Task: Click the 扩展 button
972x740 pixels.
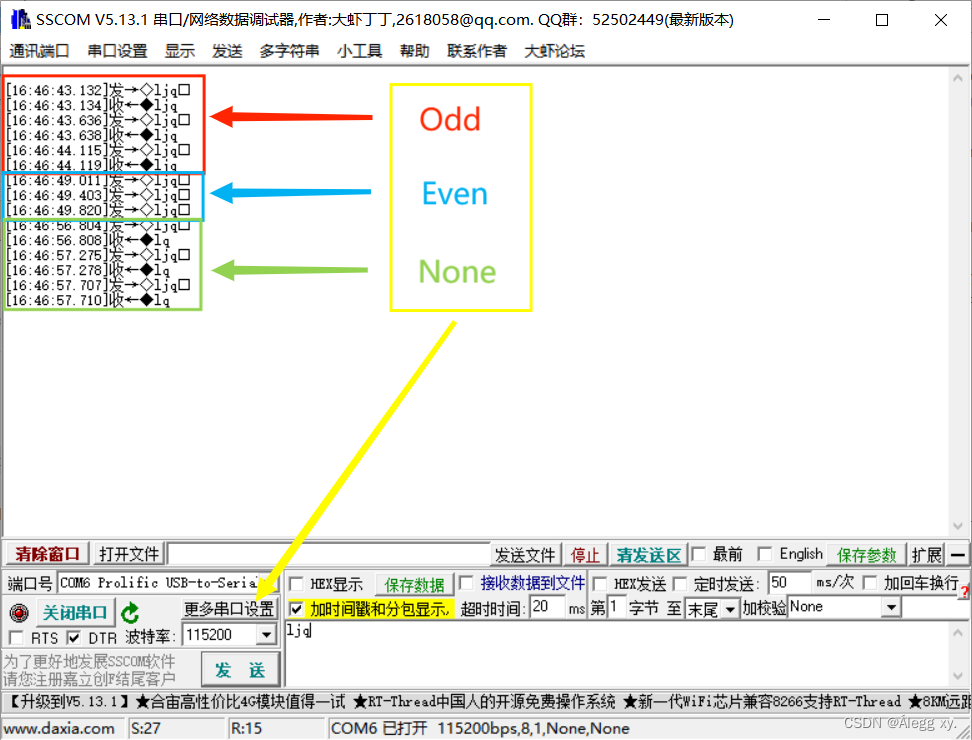Action: 927,555
